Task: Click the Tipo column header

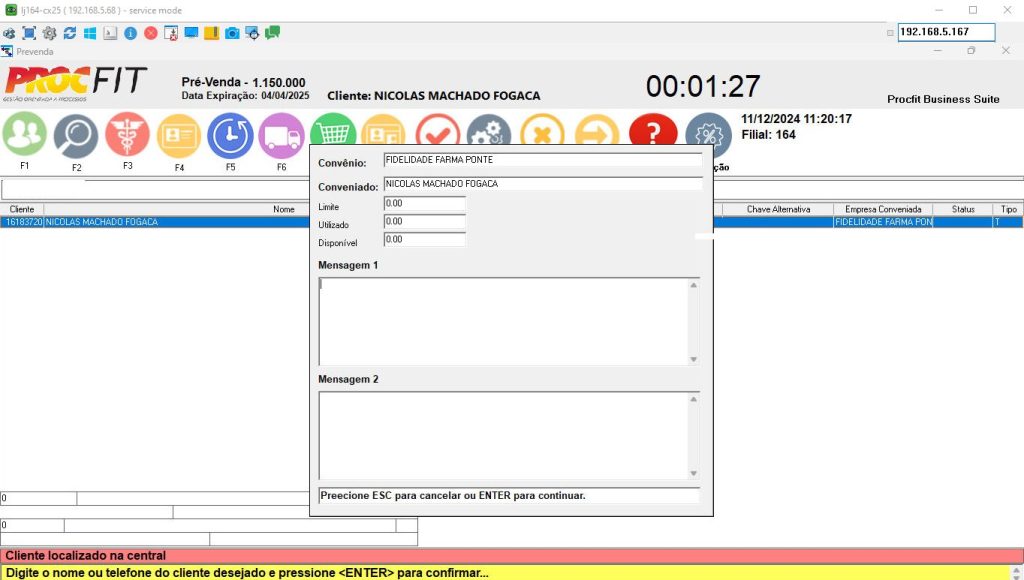Action: click(1008, 209)
